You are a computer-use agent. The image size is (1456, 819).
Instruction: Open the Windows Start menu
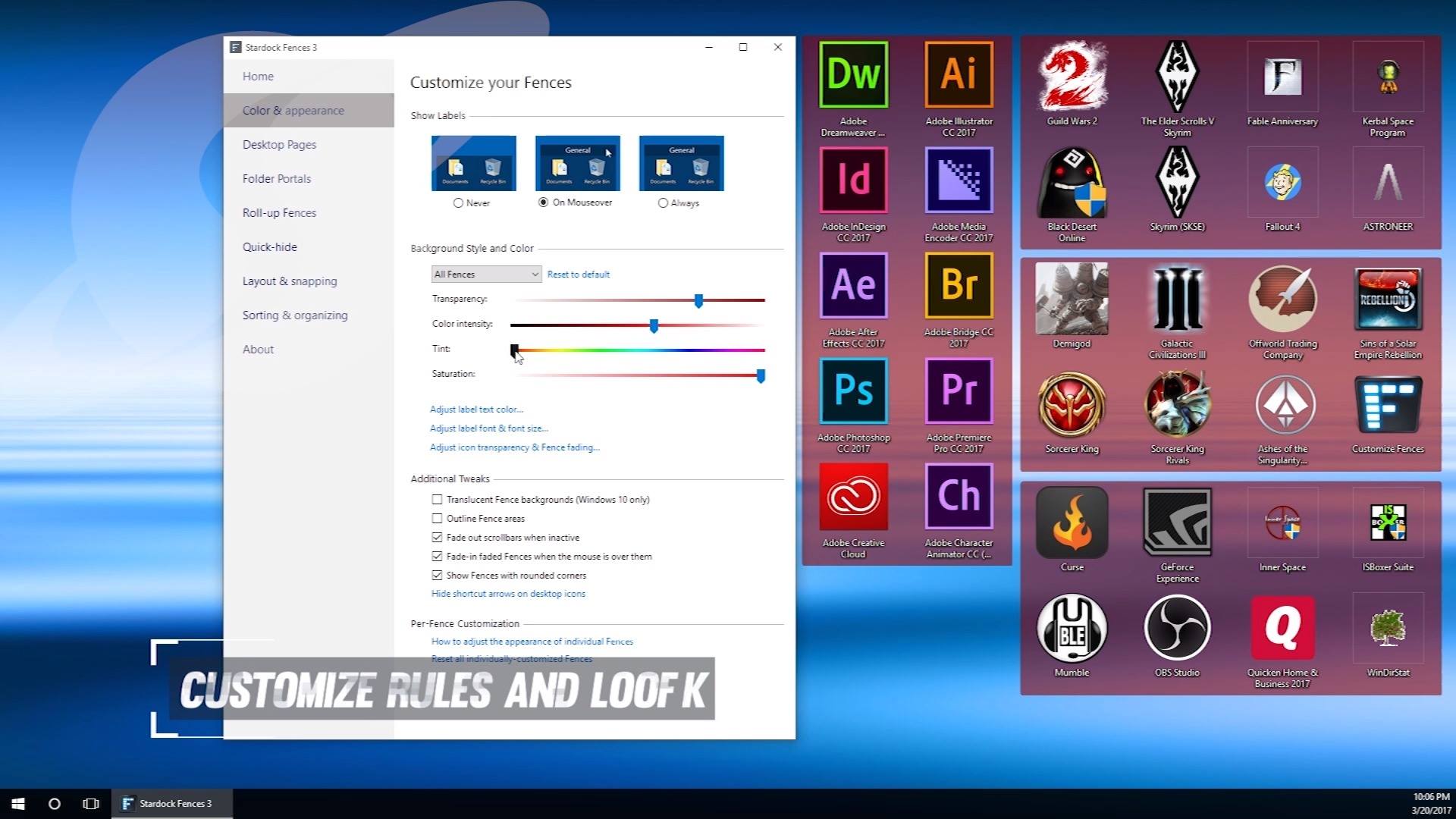click(18, 804)
